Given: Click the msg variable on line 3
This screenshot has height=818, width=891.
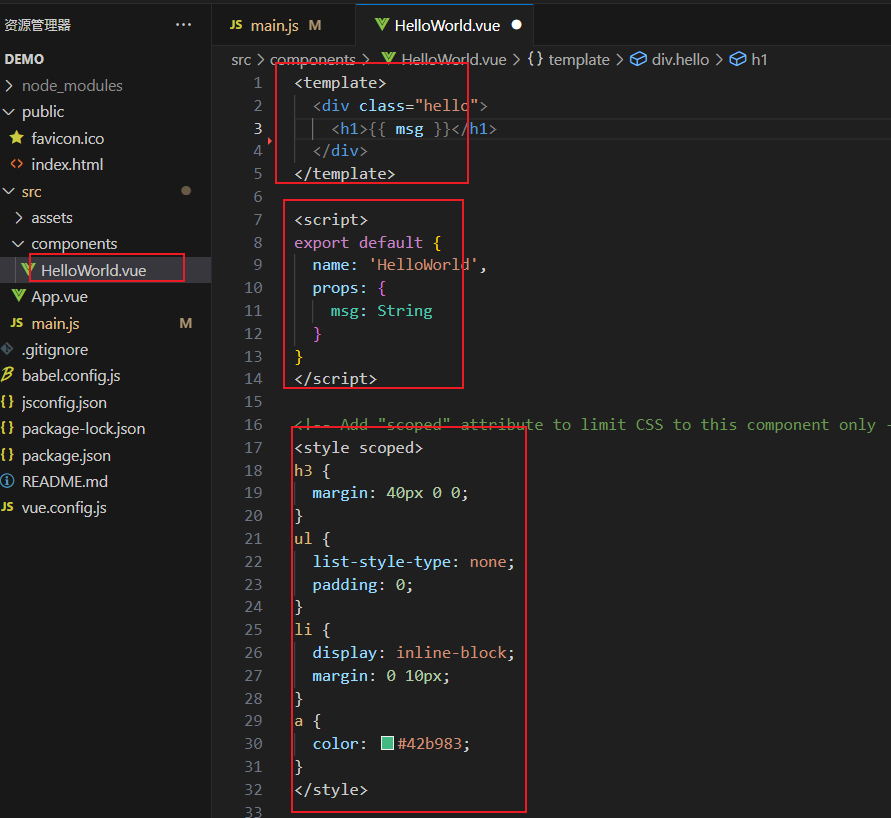Looking at the screenshot, I should click(x=409, y=129).
